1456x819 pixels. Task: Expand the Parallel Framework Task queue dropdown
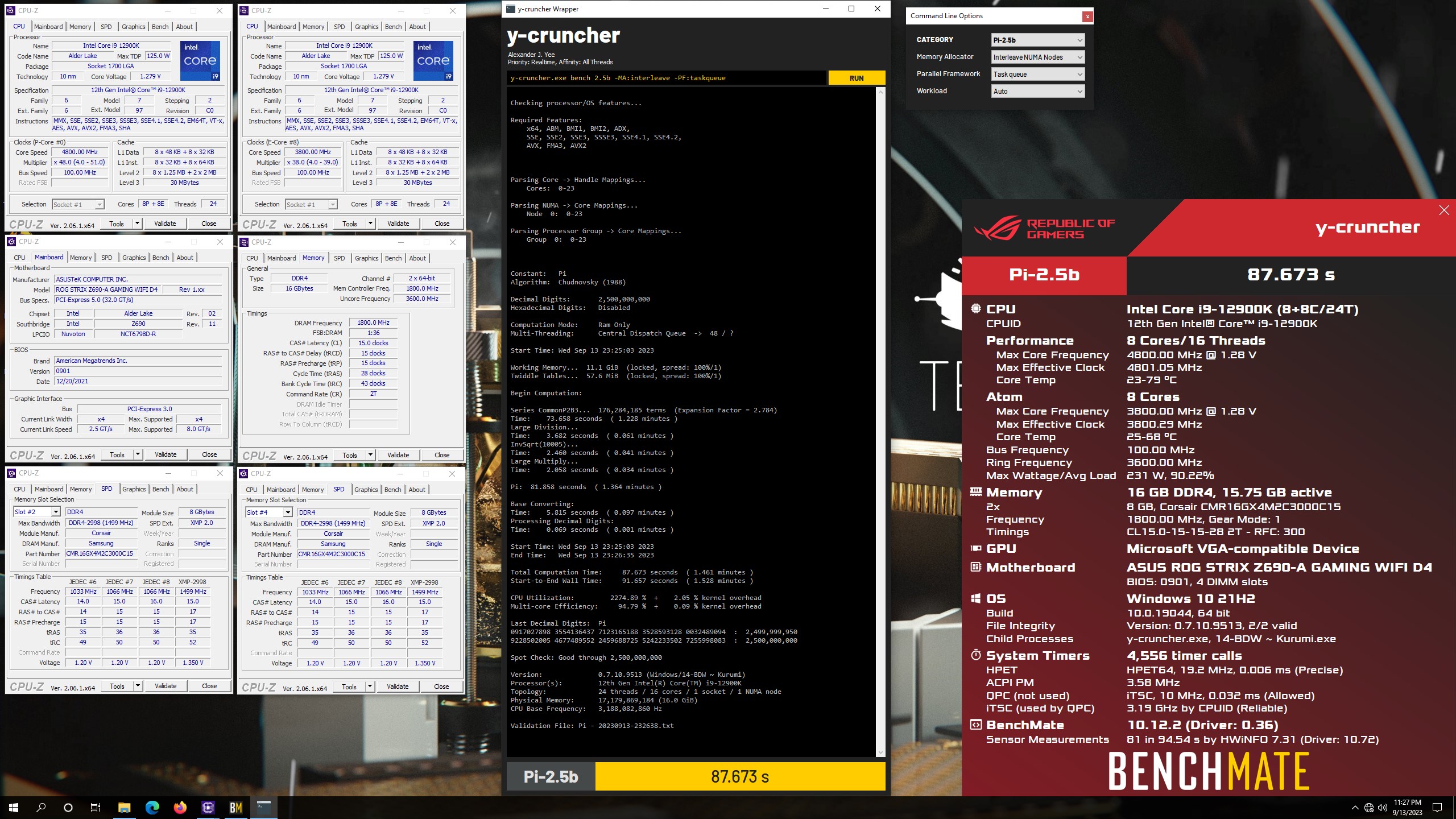[1038, 74]
